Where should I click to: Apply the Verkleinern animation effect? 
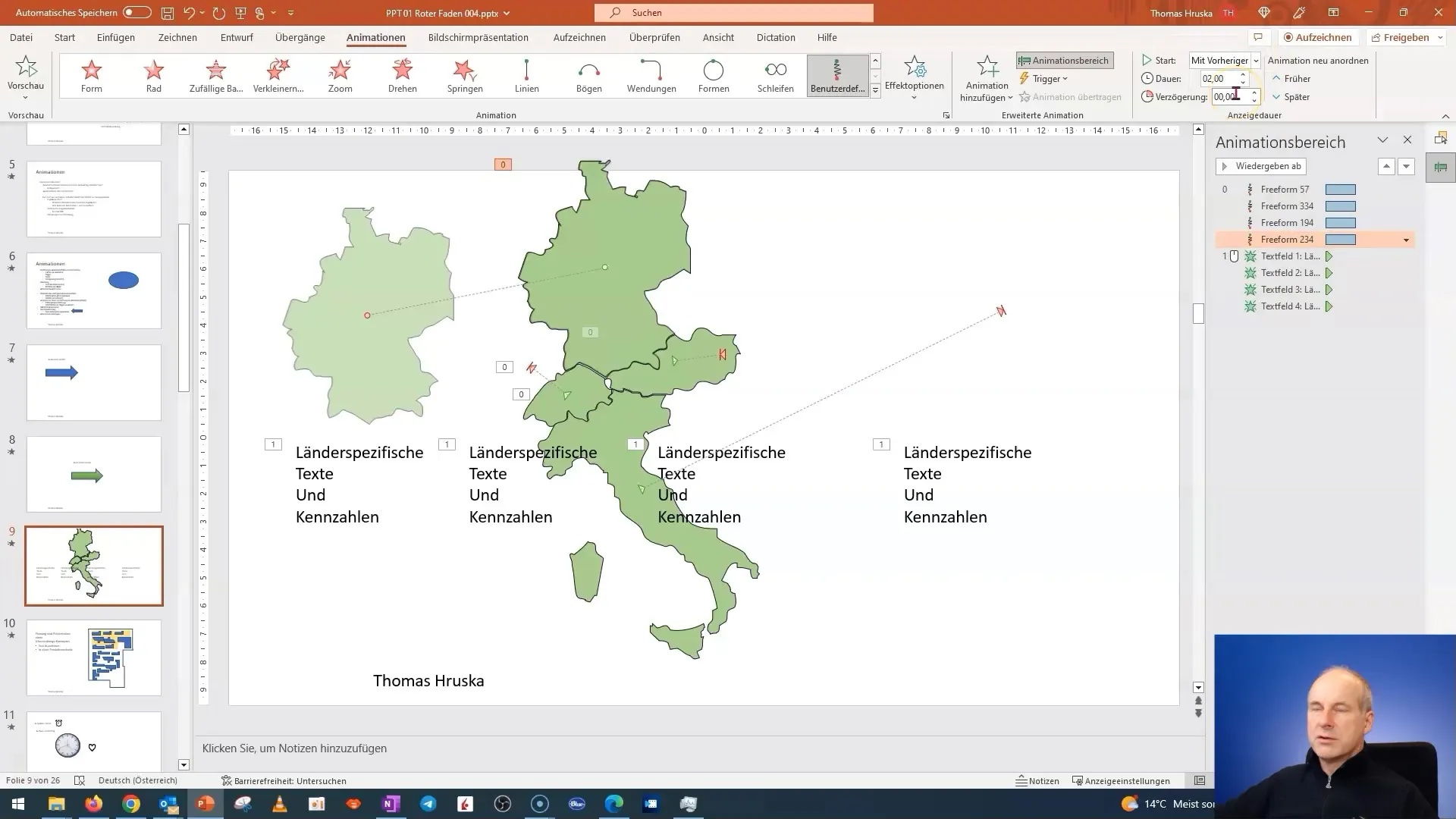pyautogui.click(x=278, y=76)
